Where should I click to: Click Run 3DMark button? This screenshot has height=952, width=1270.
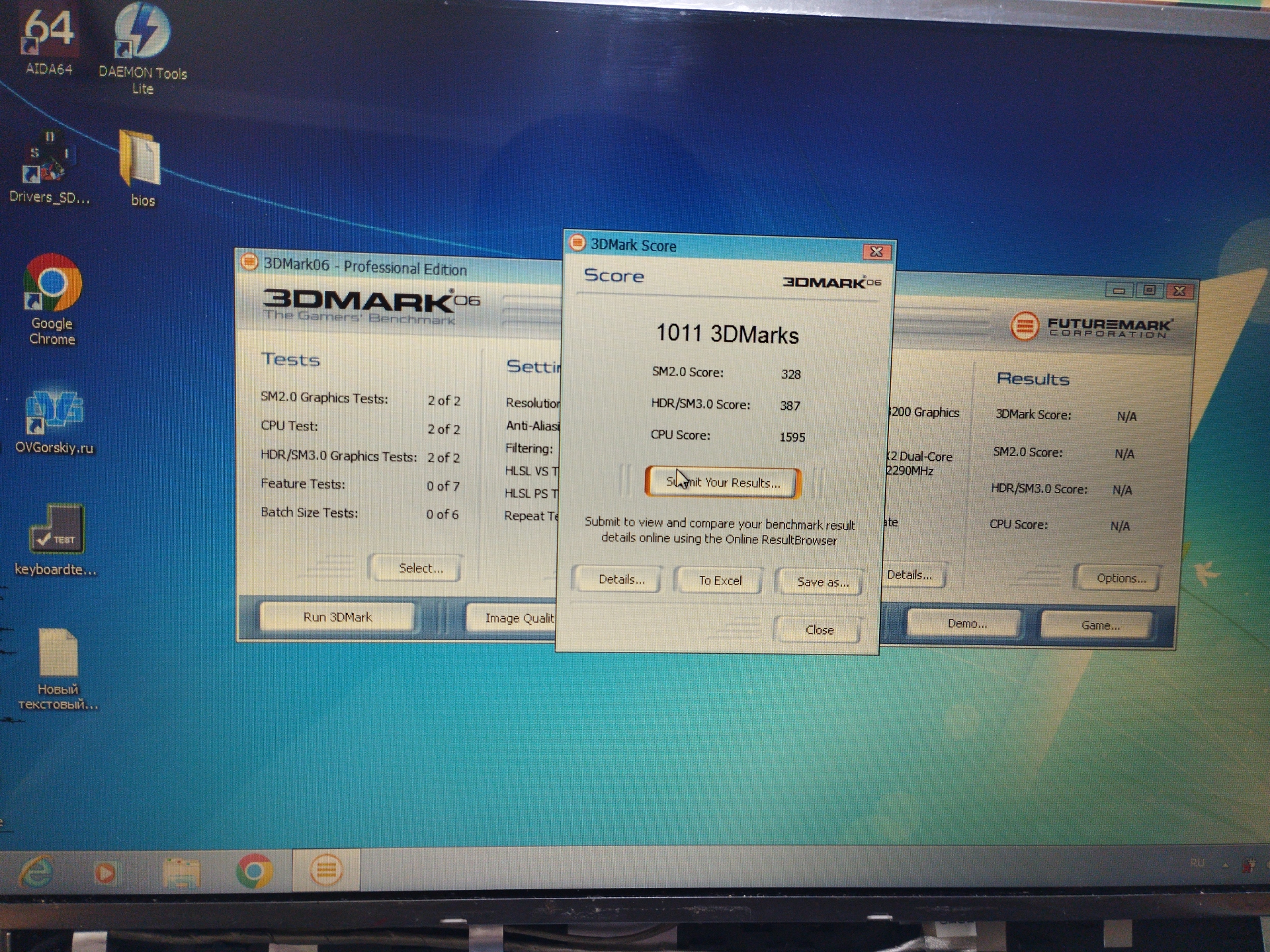(337, 617)
